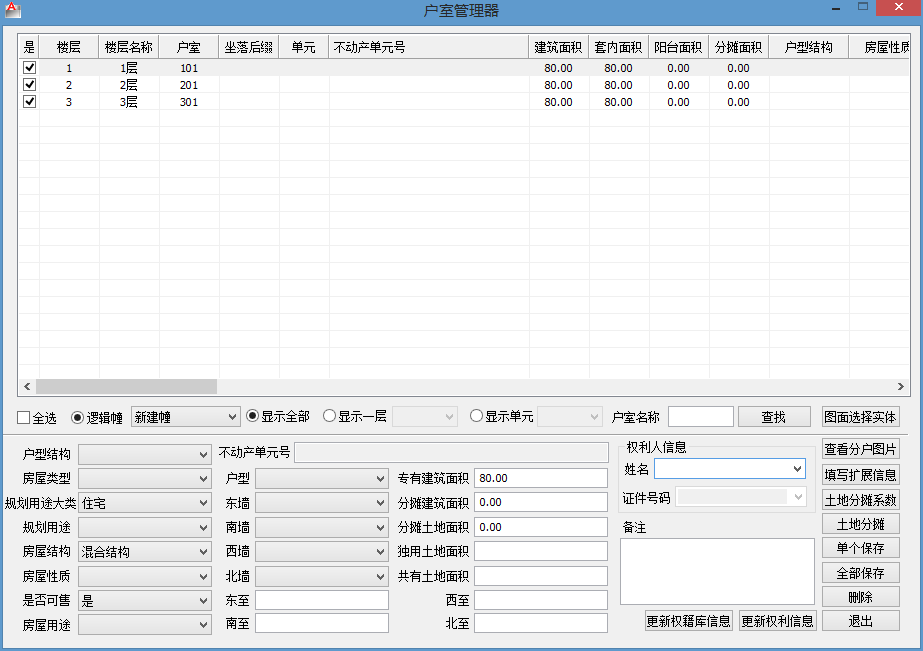Expand the 房屋用途 dropdown

[145, 625]
